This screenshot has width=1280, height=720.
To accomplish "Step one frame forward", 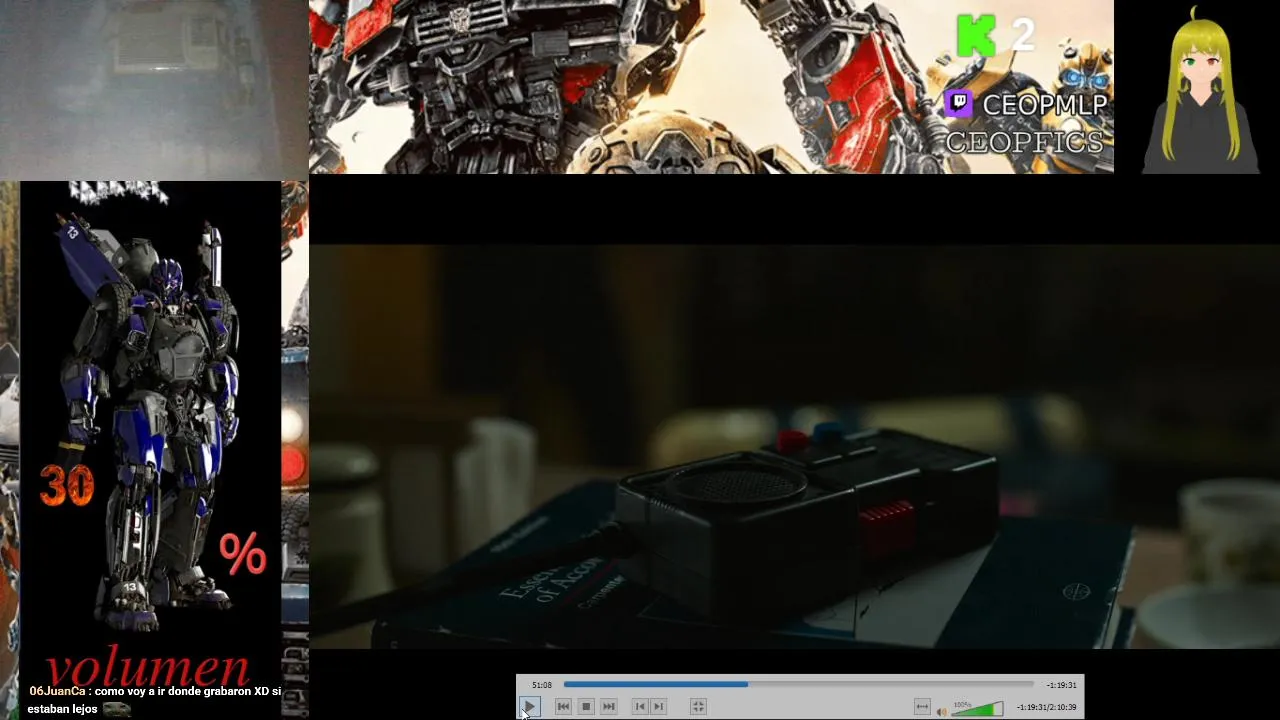I will click(658, 706).
